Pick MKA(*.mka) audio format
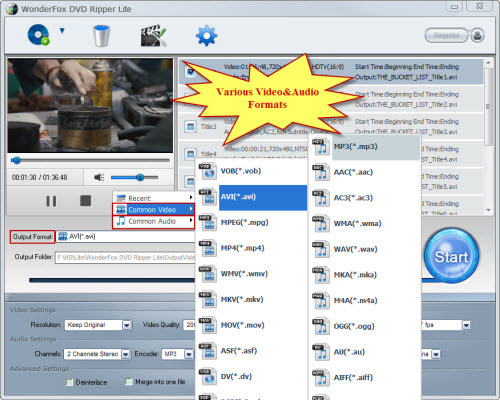Image resolution: width=500 pixels, height=400 pixels. pyautogui.click(x=365, y=275)
